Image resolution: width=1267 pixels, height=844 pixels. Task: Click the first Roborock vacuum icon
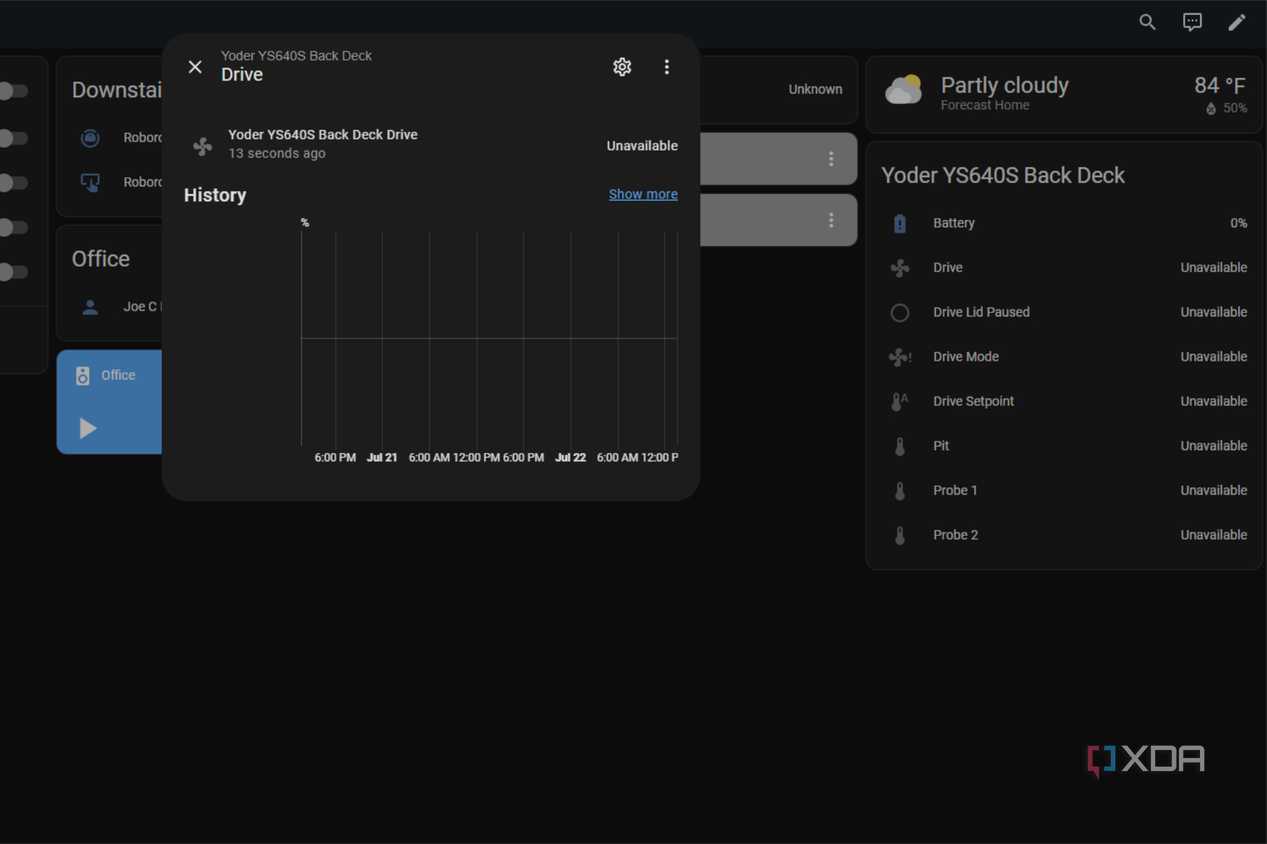coord(90,137)
